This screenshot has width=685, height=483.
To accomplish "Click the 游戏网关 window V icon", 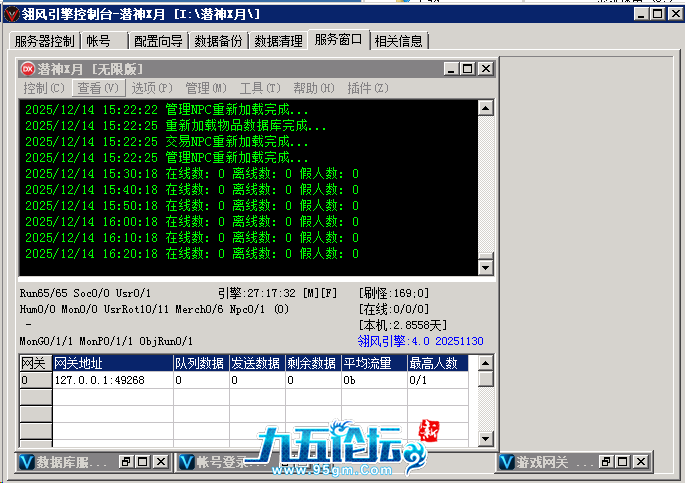I will [507, 462].
